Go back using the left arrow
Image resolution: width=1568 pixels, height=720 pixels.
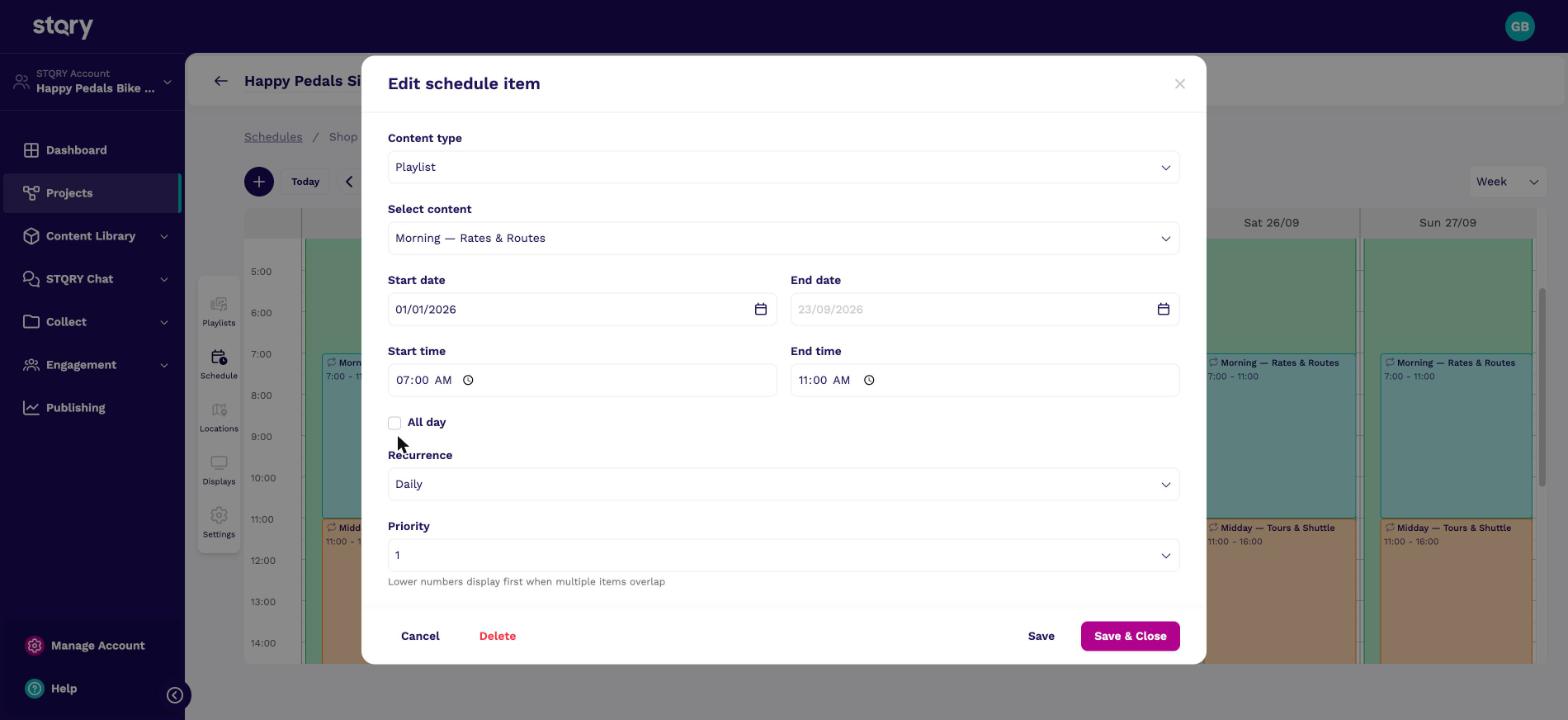point(221,81)
